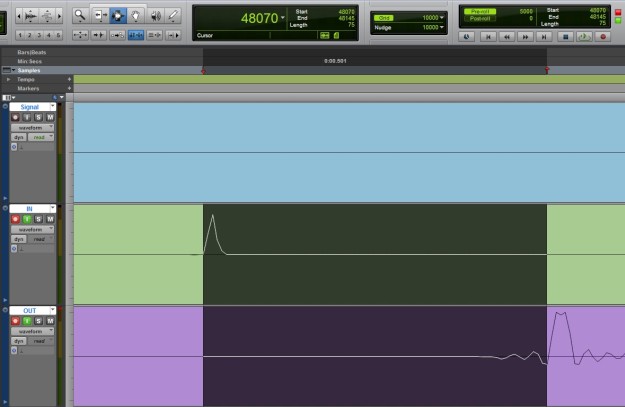The image size is (625, 407).
Task: Open Nudge value 10000 dropdown
Action: tap(442, 27)
